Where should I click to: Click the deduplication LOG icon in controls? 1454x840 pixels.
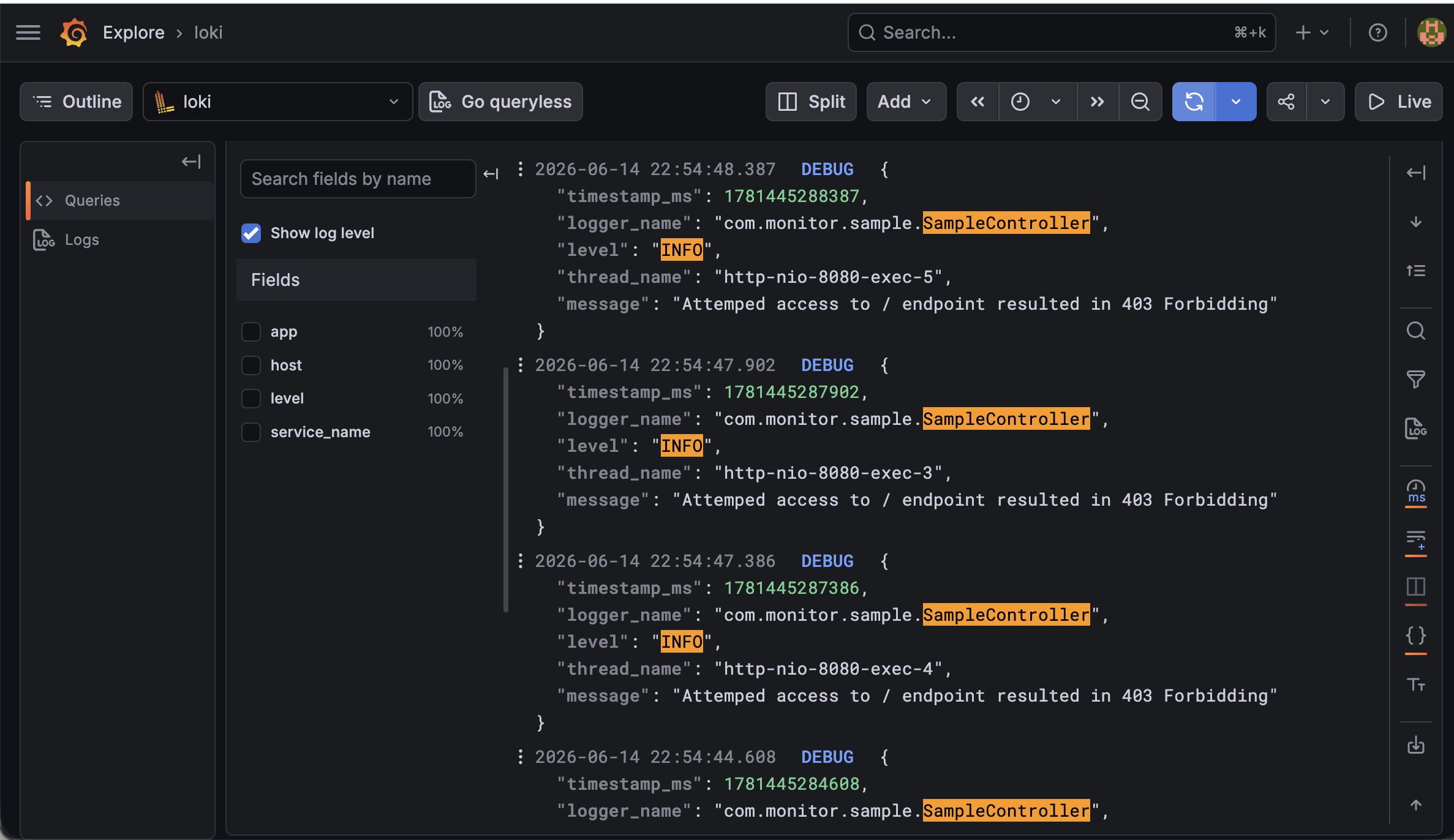coord(1415,429)
